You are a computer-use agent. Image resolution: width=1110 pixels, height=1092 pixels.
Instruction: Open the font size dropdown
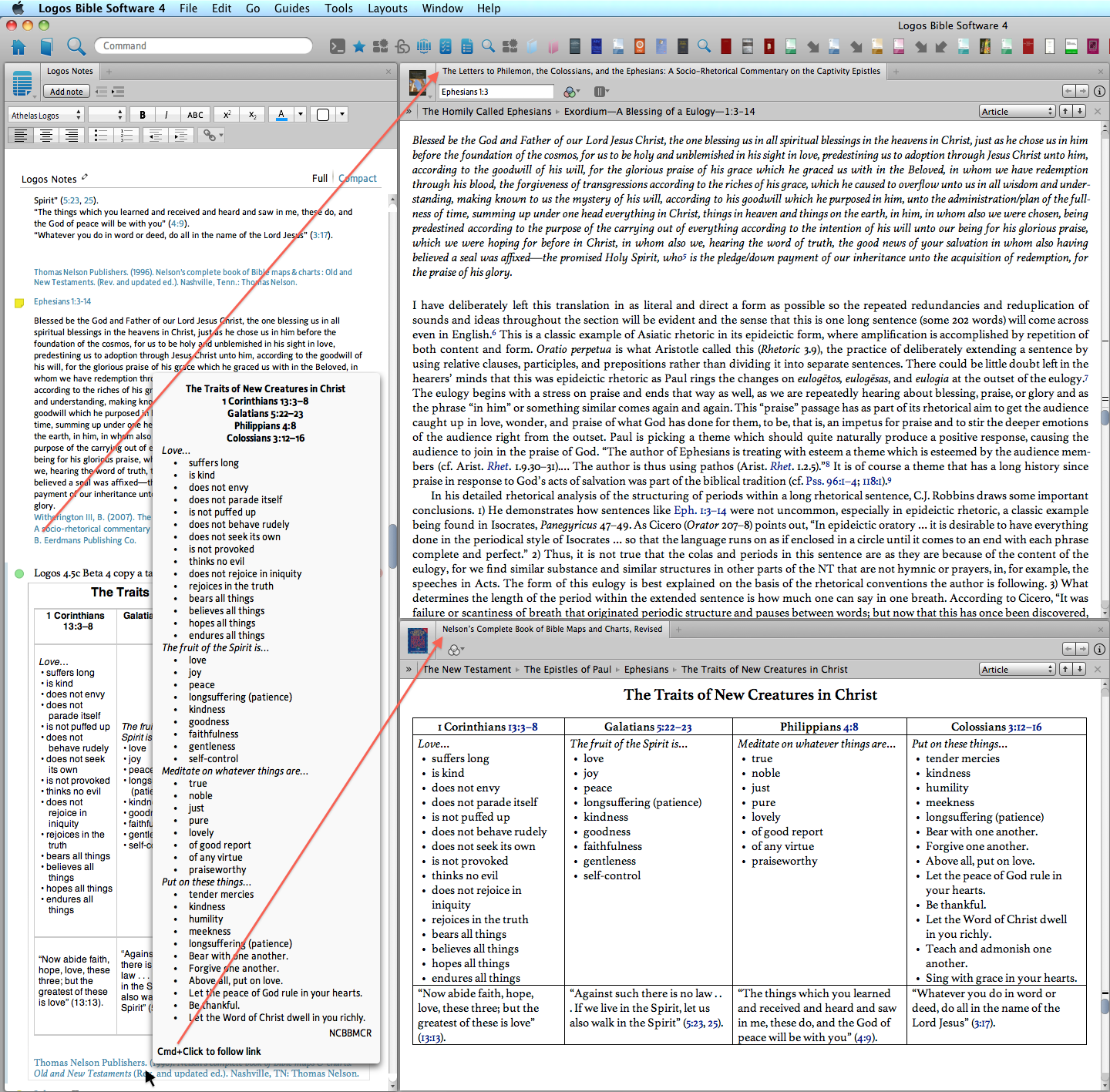[106, 115]
